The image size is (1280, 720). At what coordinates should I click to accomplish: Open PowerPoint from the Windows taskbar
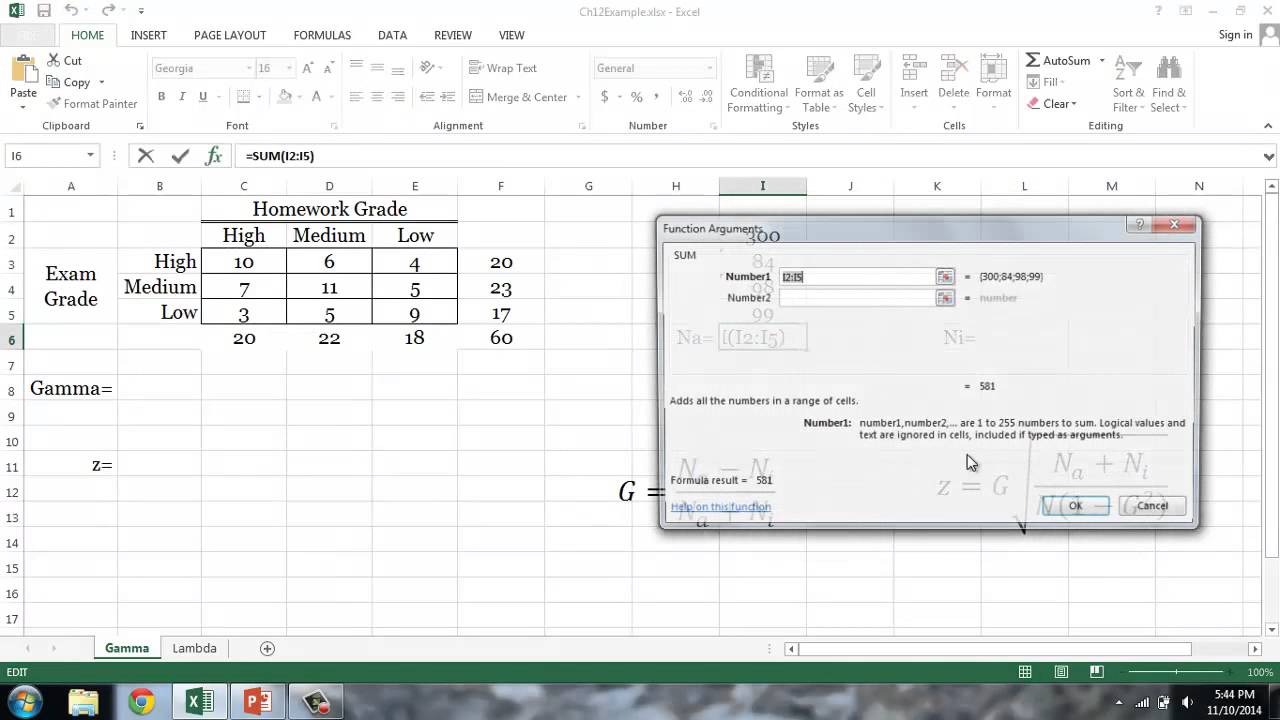coord(258,702)
